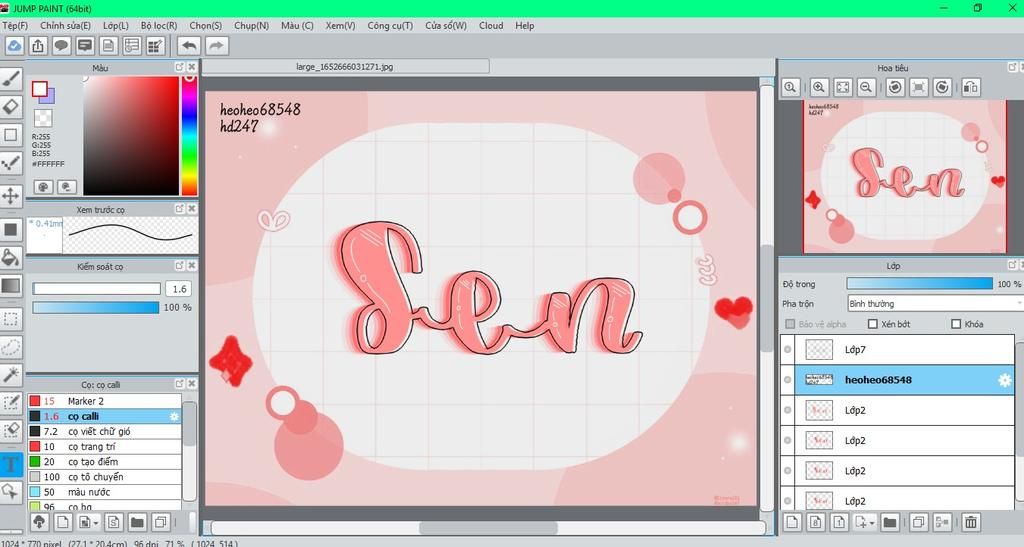Viewport: 1024px width, 547px height.
Task: Click the Redo arrow in toolbar
Action: pos(216,45)
